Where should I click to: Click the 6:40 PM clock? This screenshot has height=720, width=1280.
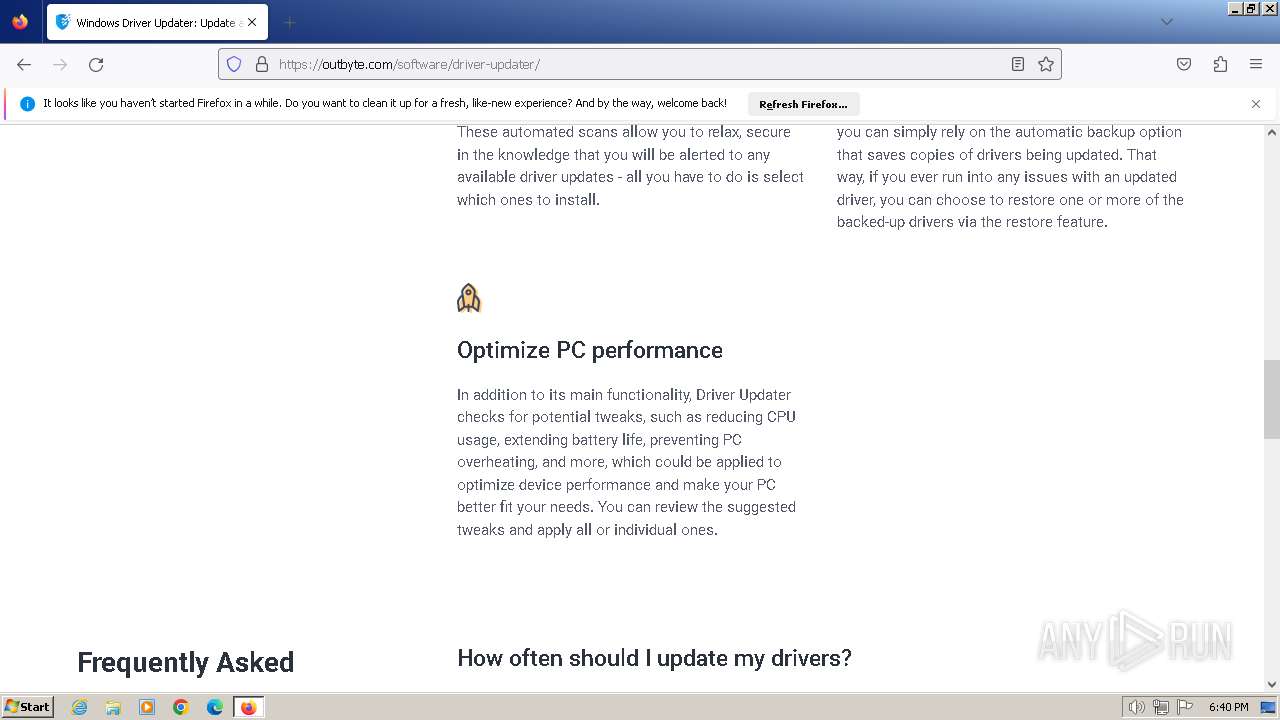tap(1228, 707)
